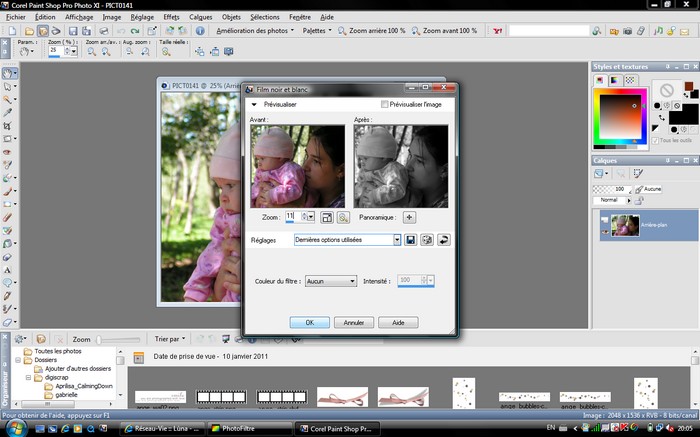700x437 pixels.
Task: Click the blue info icon in toolbar
Action: [x=200, y=31]
